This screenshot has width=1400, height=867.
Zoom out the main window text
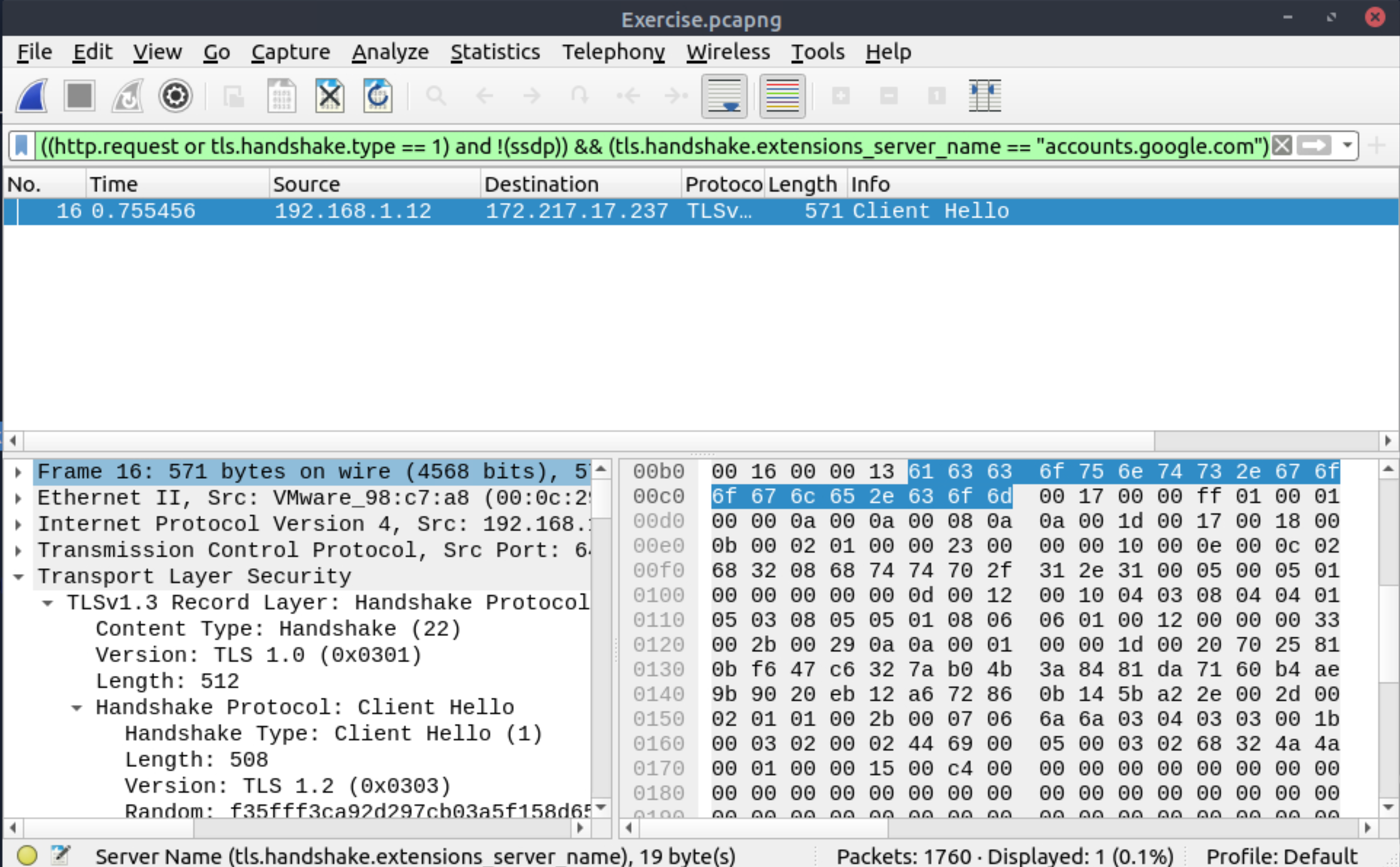(x=889, y=95)
